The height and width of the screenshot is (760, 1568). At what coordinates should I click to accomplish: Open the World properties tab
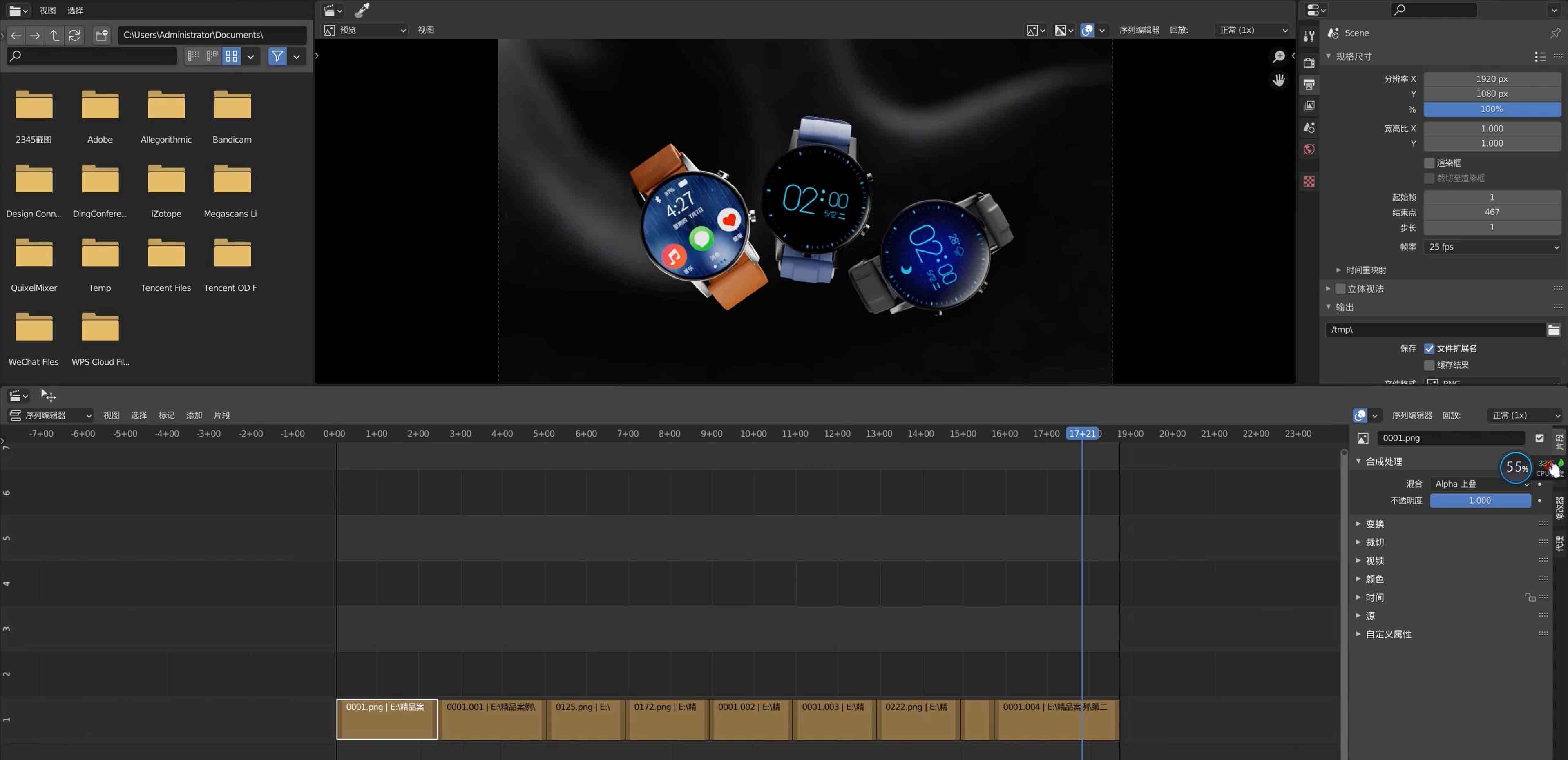tap(1309, 149)
